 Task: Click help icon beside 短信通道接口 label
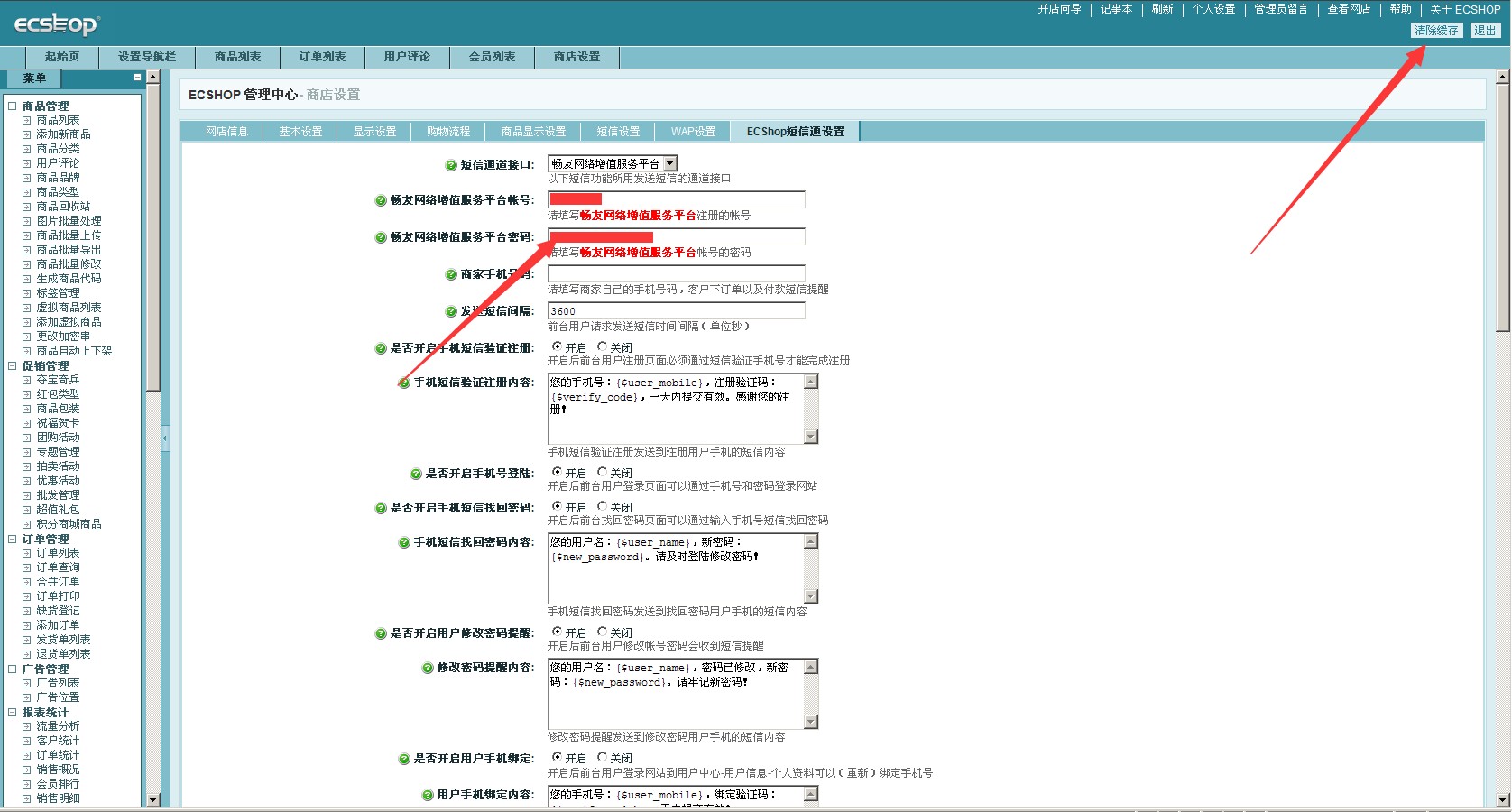click(451, 165)
